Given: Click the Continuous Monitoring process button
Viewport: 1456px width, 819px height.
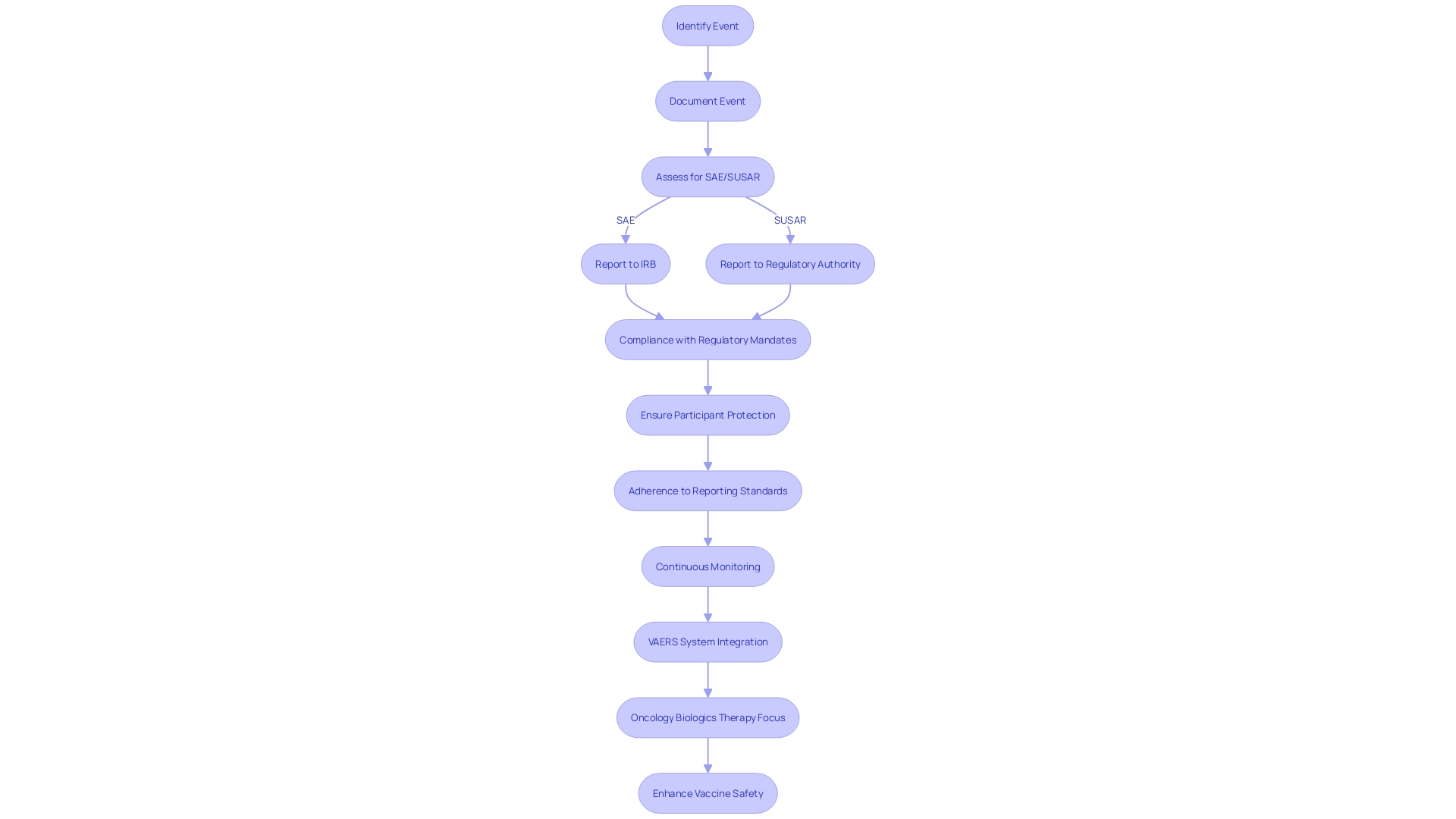Looking at the screenshot, I should coord(707,566).
